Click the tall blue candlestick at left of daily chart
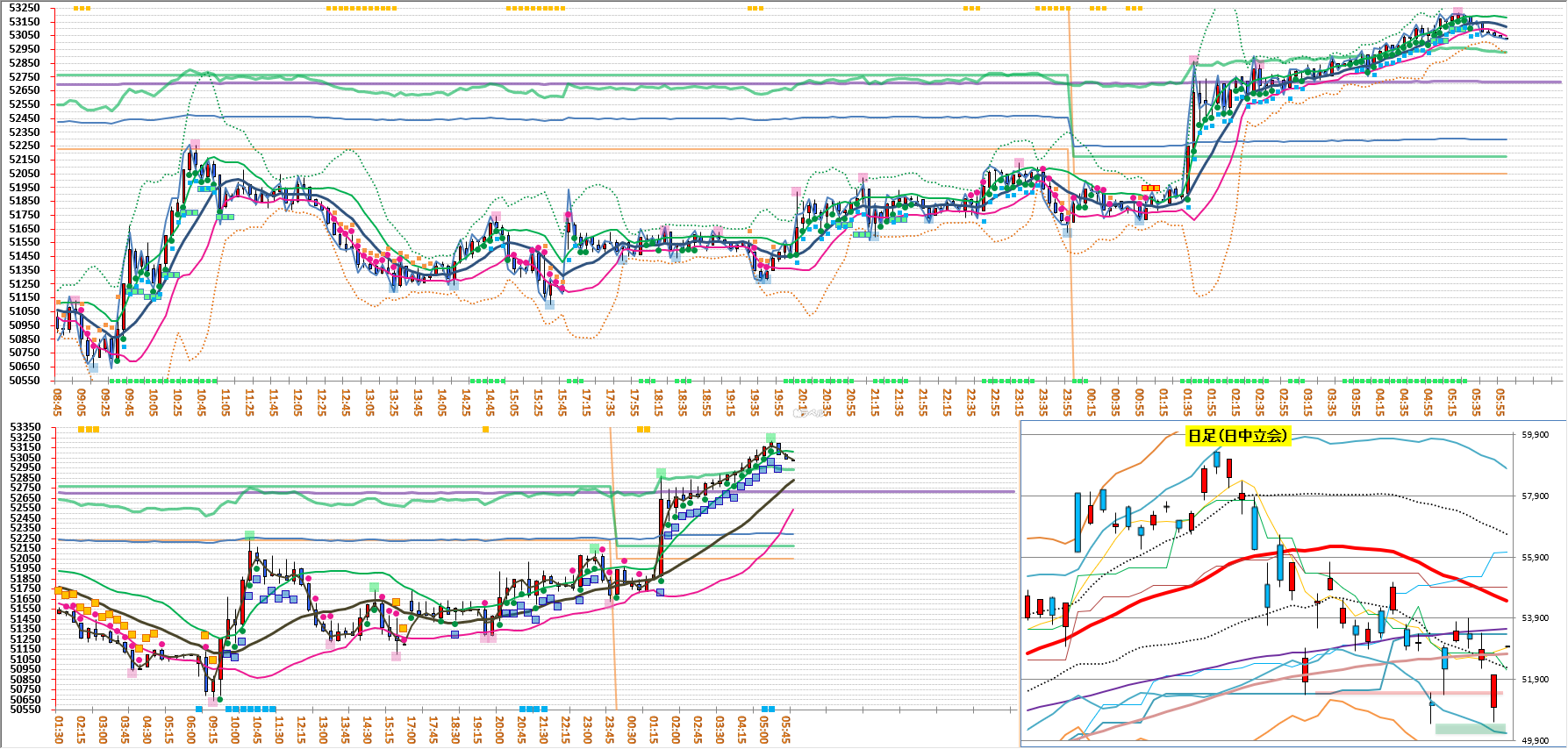The image size is (1568, 749). point(1078,522)
